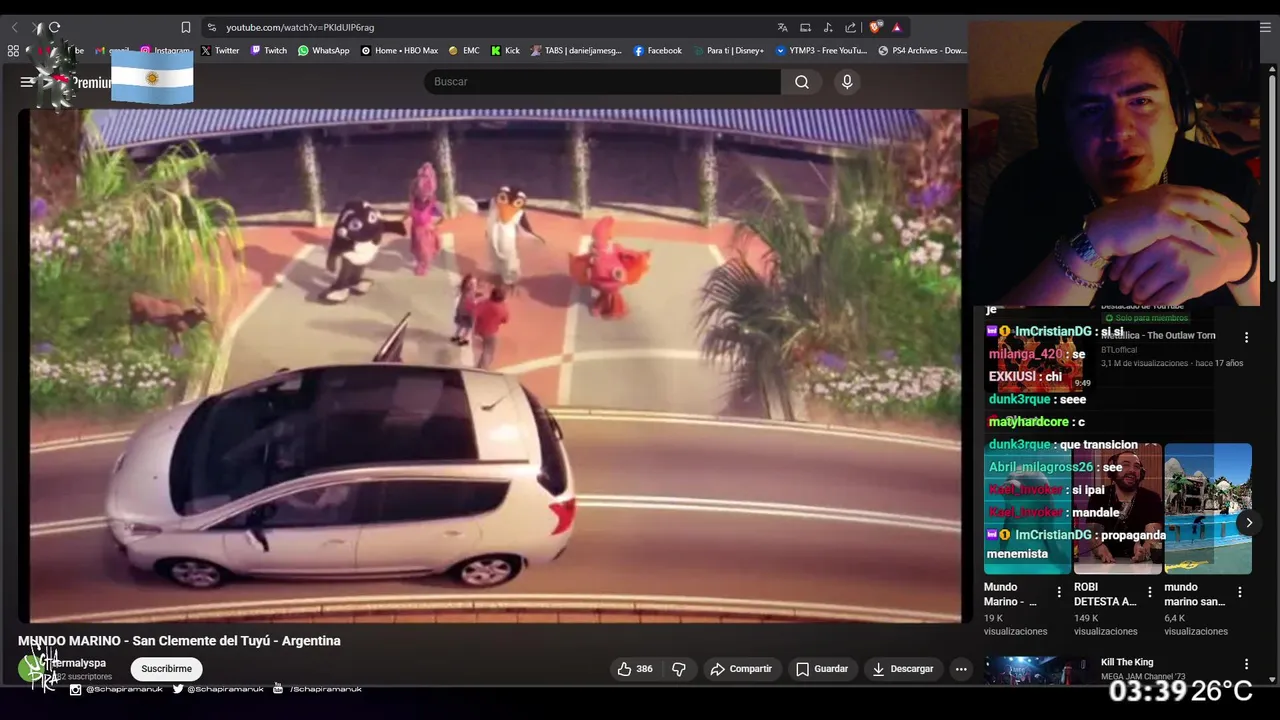Viewport: 1280px width, 720px height.
Task: Open the Home • HBO Max bookmark
Action: [399, 50]
